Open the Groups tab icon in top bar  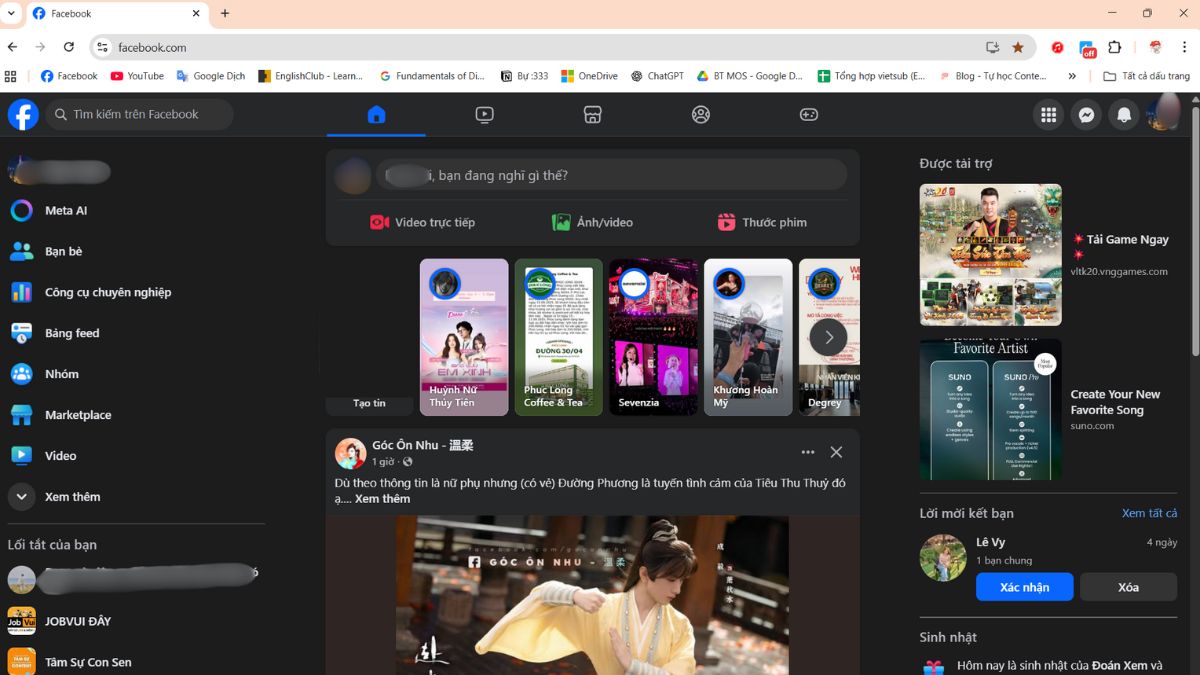[700, 114]
